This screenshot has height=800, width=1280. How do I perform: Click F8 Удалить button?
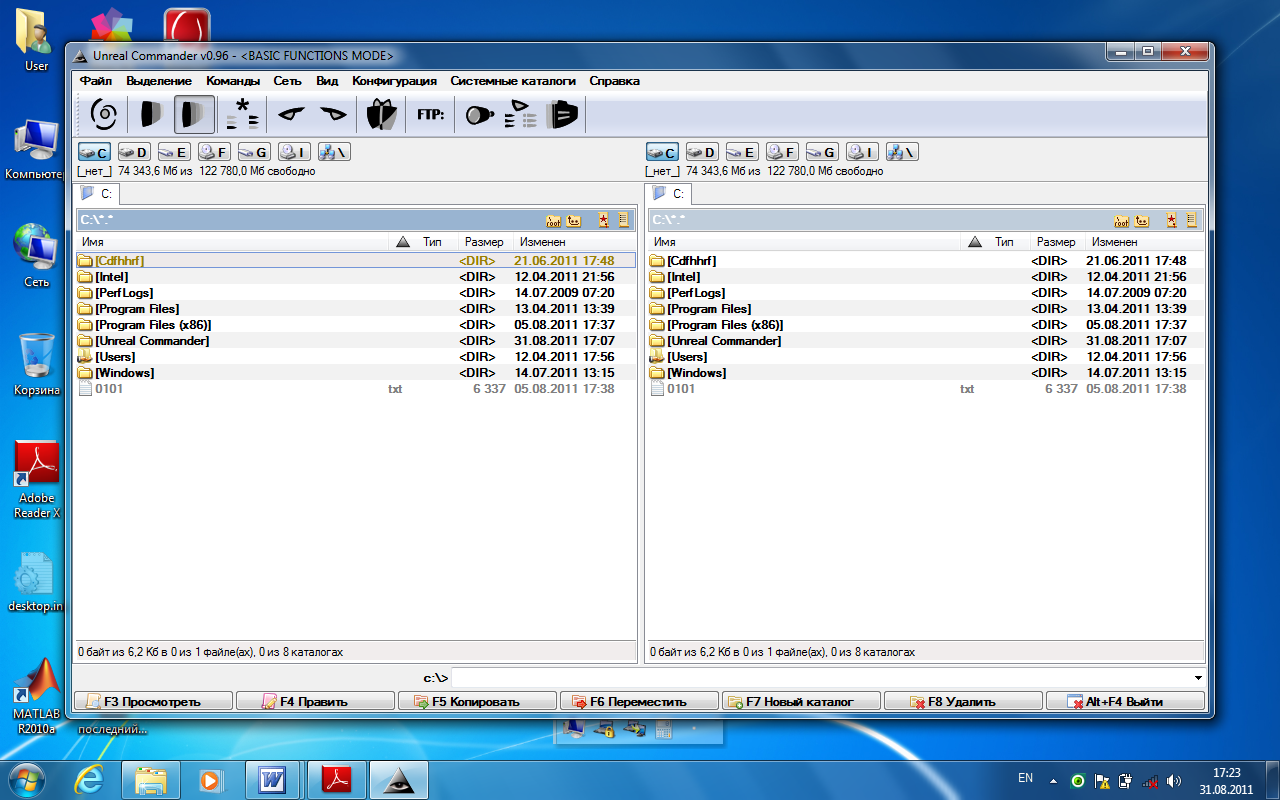(x=963, y=701)
